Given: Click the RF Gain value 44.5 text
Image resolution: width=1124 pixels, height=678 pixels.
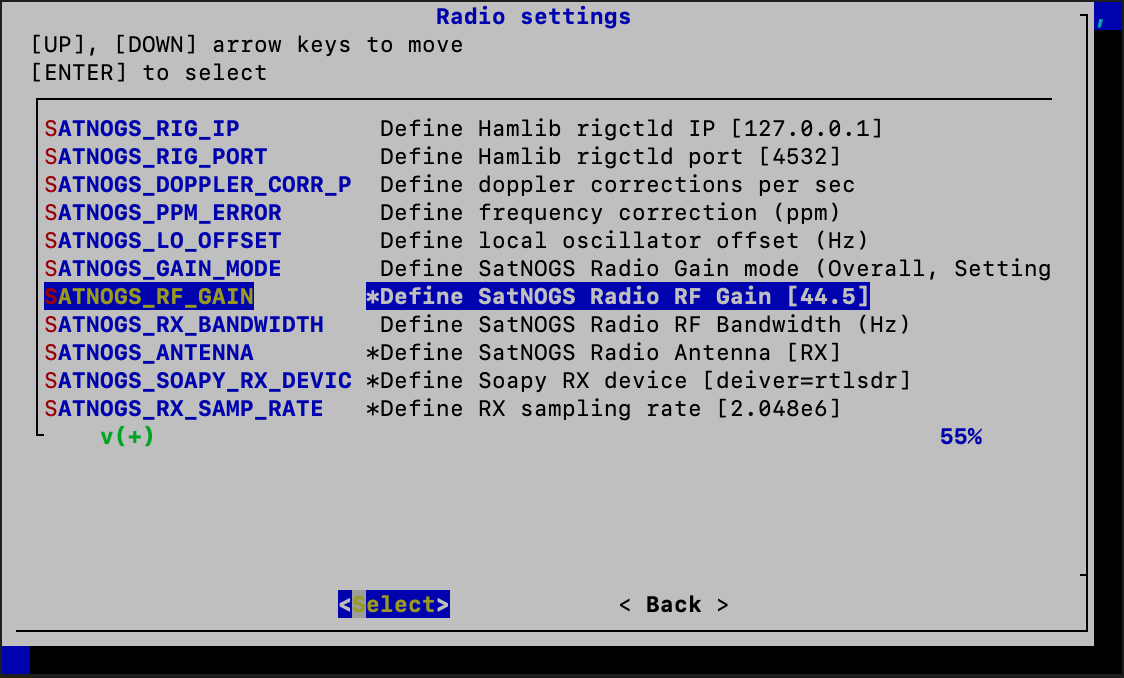Looking at the screenshot, I should coord(830,296).
